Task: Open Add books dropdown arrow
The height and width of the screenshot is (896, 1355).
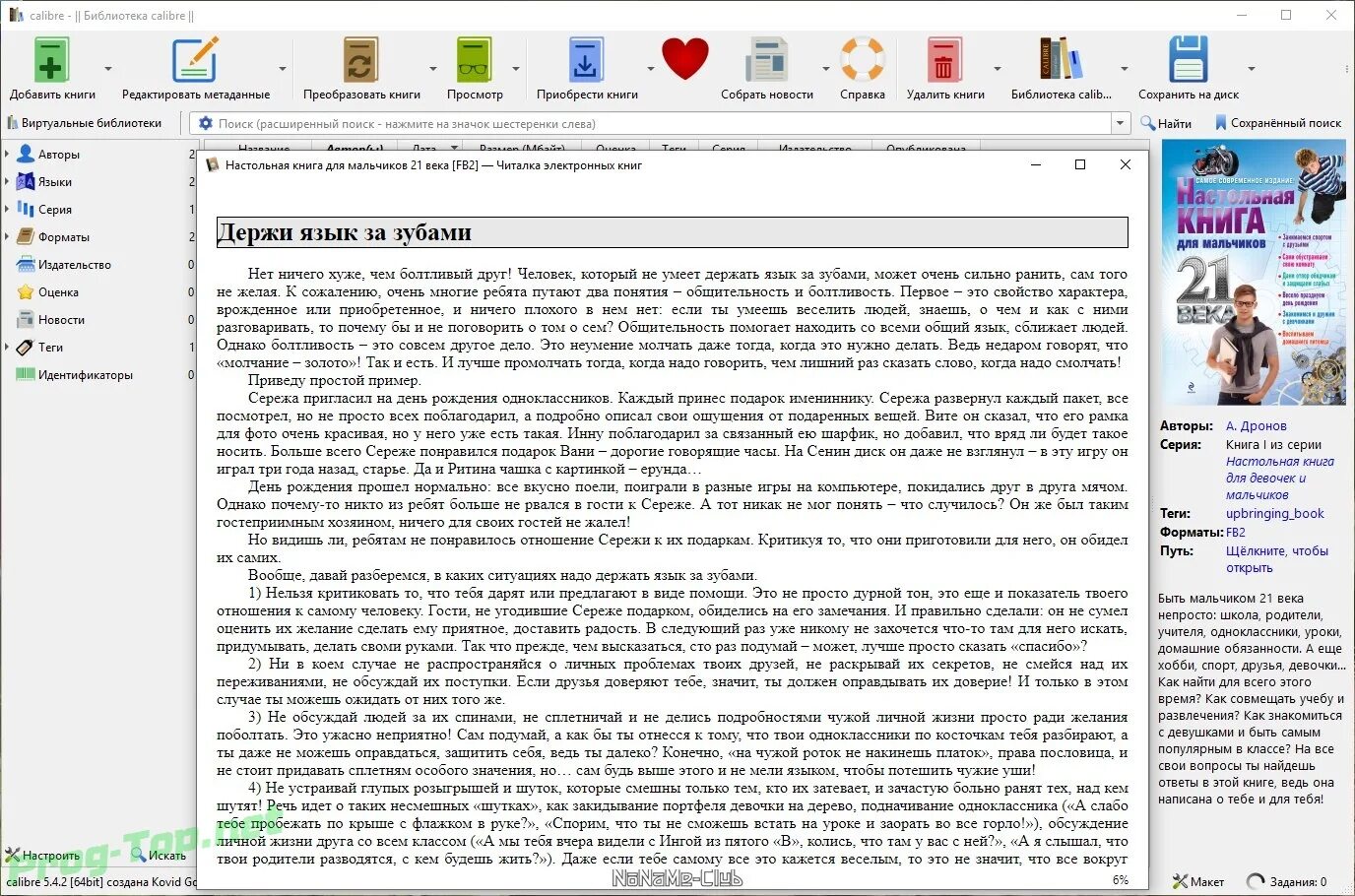Action: click(x=107, y=69)
